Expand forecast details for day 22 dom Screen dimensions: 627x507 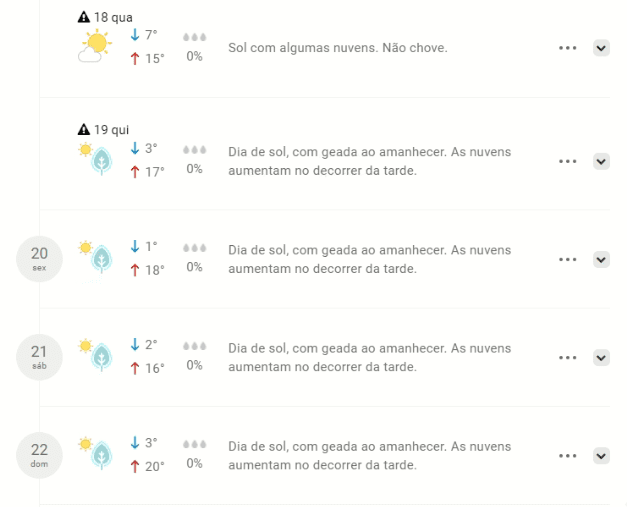point(601,456)
